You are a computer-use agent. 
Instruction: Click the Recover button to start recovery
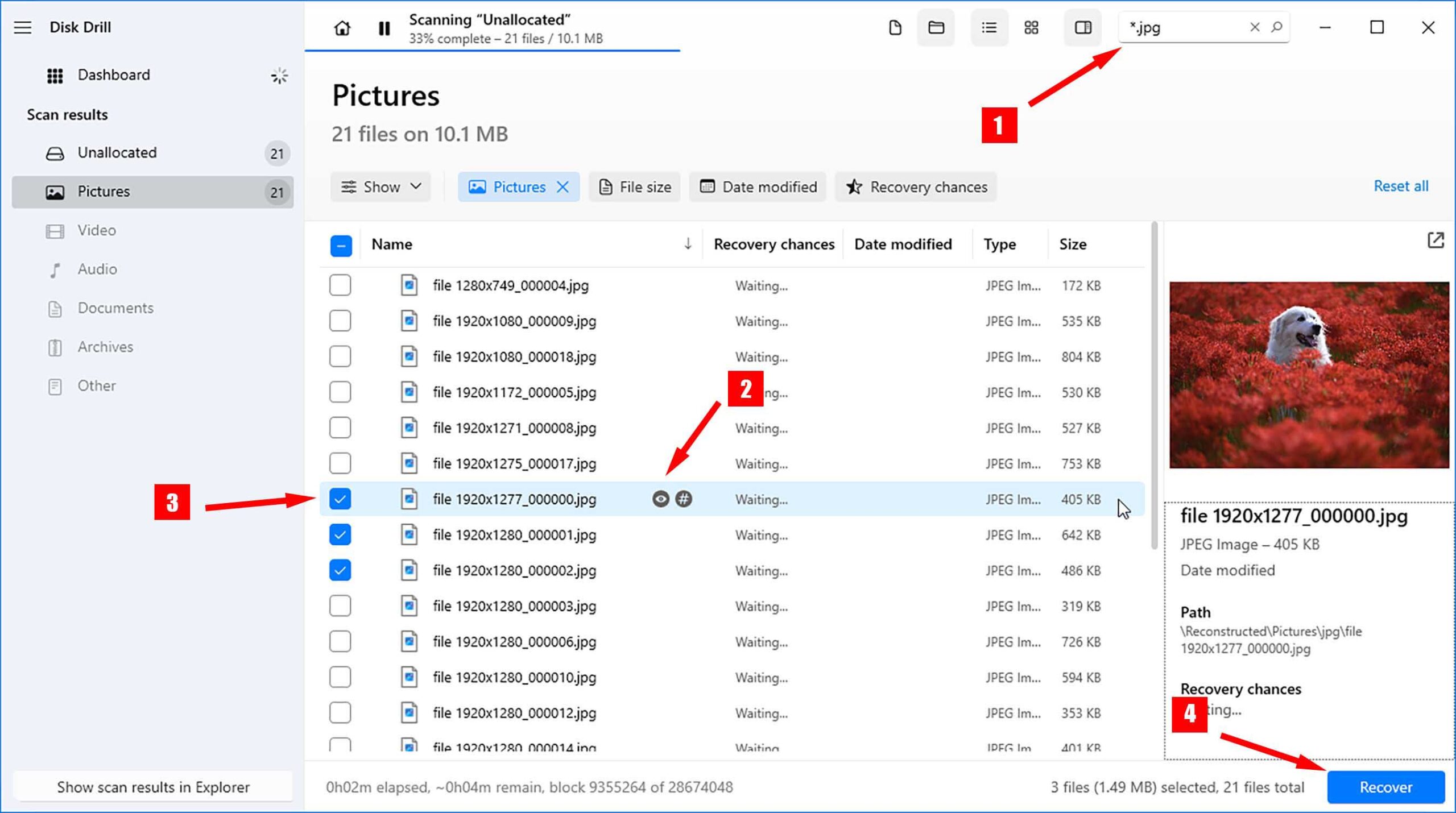(x=1385, y=787)
